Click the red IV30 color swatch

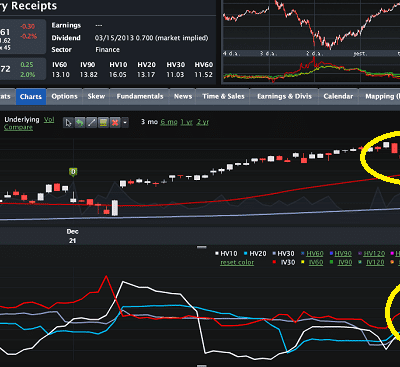[x=274, y=263]
